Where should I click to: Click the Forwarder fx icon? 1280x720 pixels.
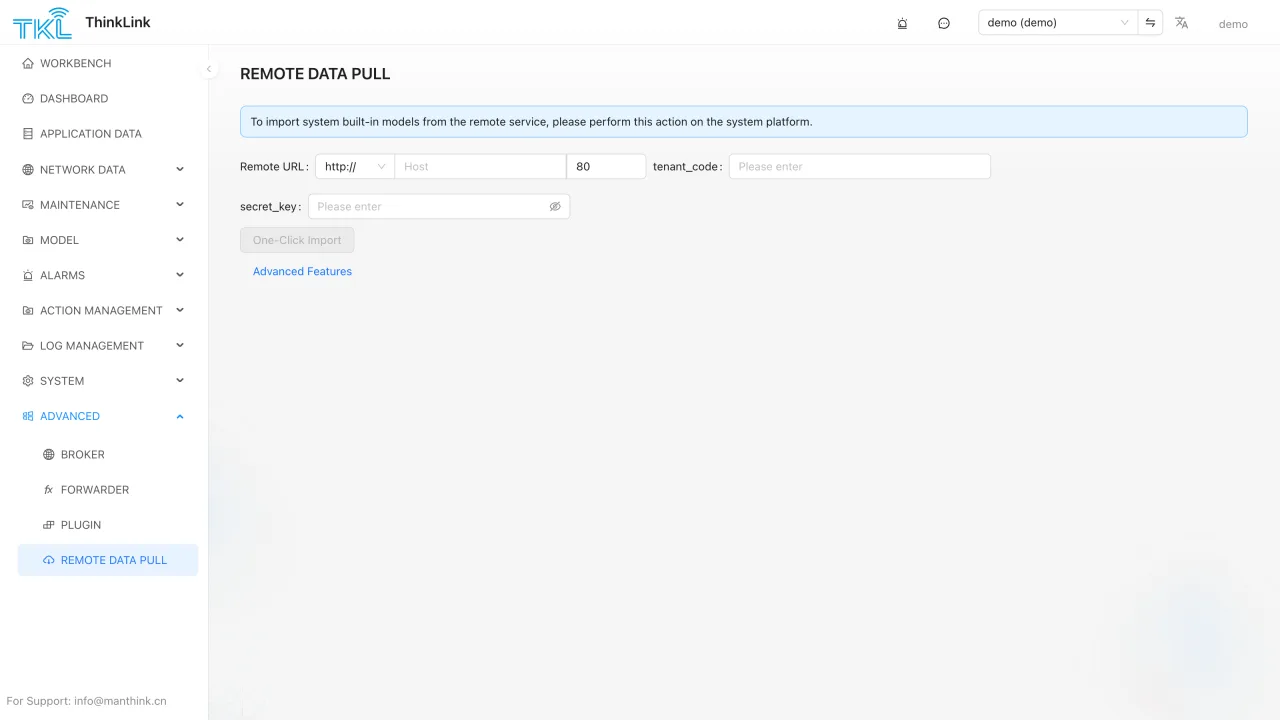click(x=49, y=490)
